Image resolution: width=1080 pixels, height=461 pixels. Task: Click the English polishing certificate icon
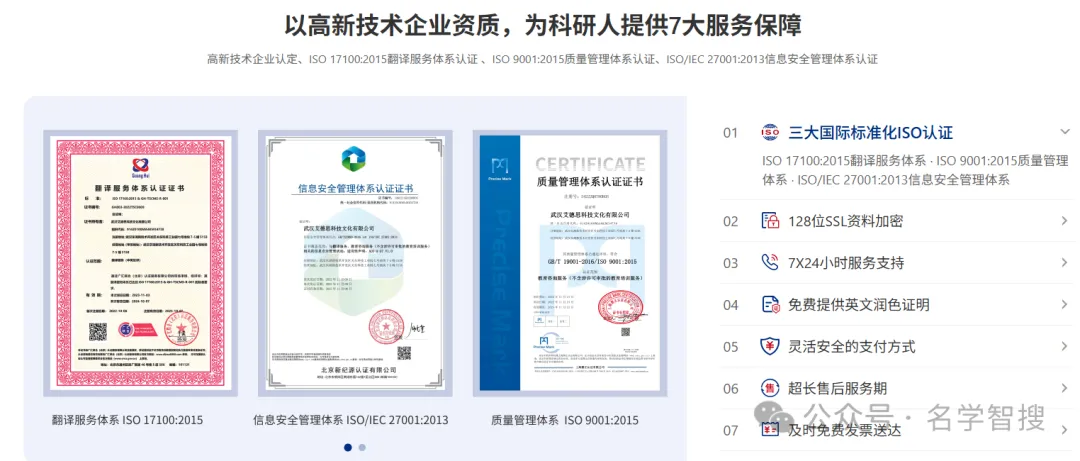770,305
